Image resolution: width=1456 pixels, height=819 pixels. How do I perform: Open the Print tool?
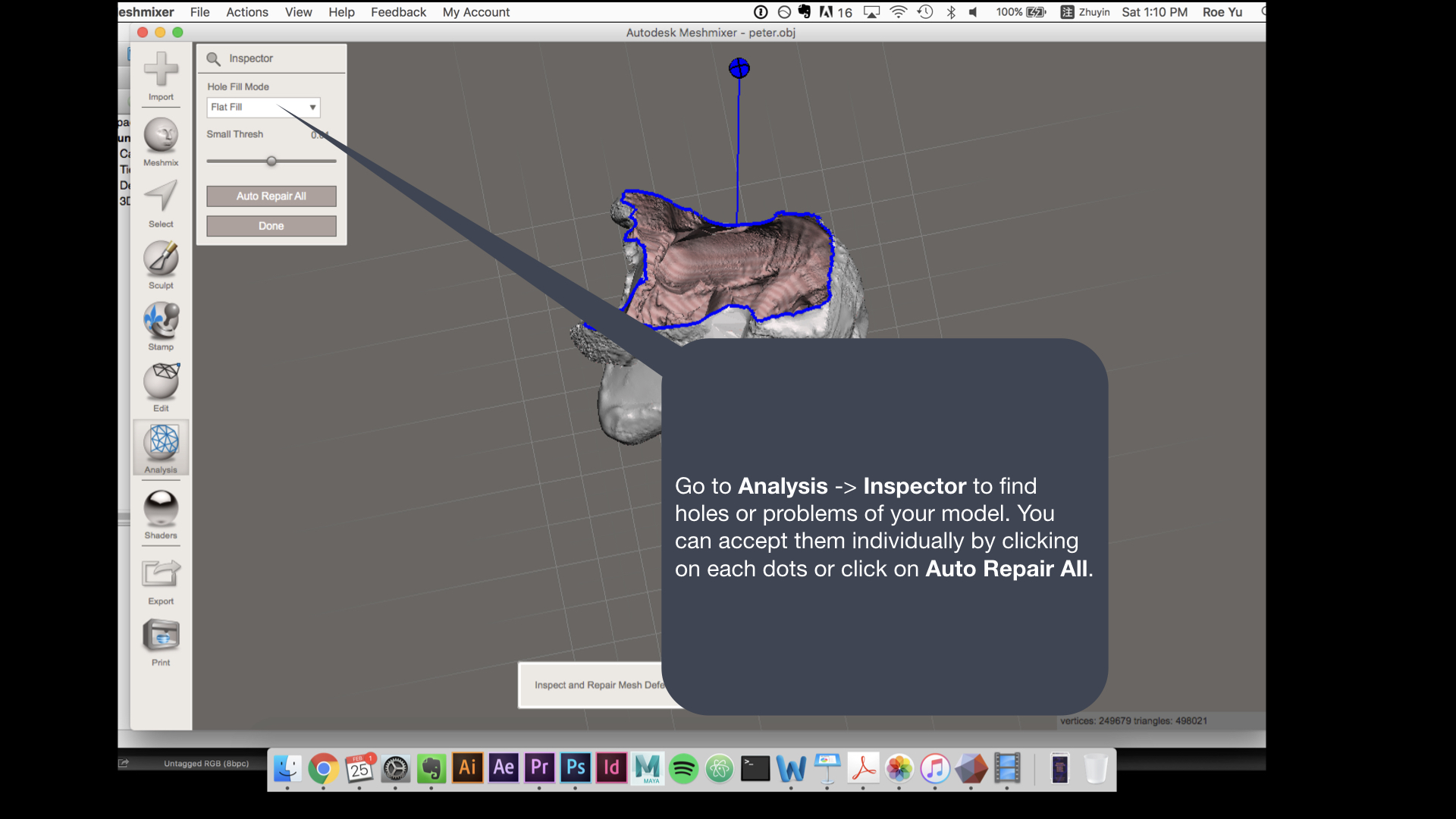point(161,635)
